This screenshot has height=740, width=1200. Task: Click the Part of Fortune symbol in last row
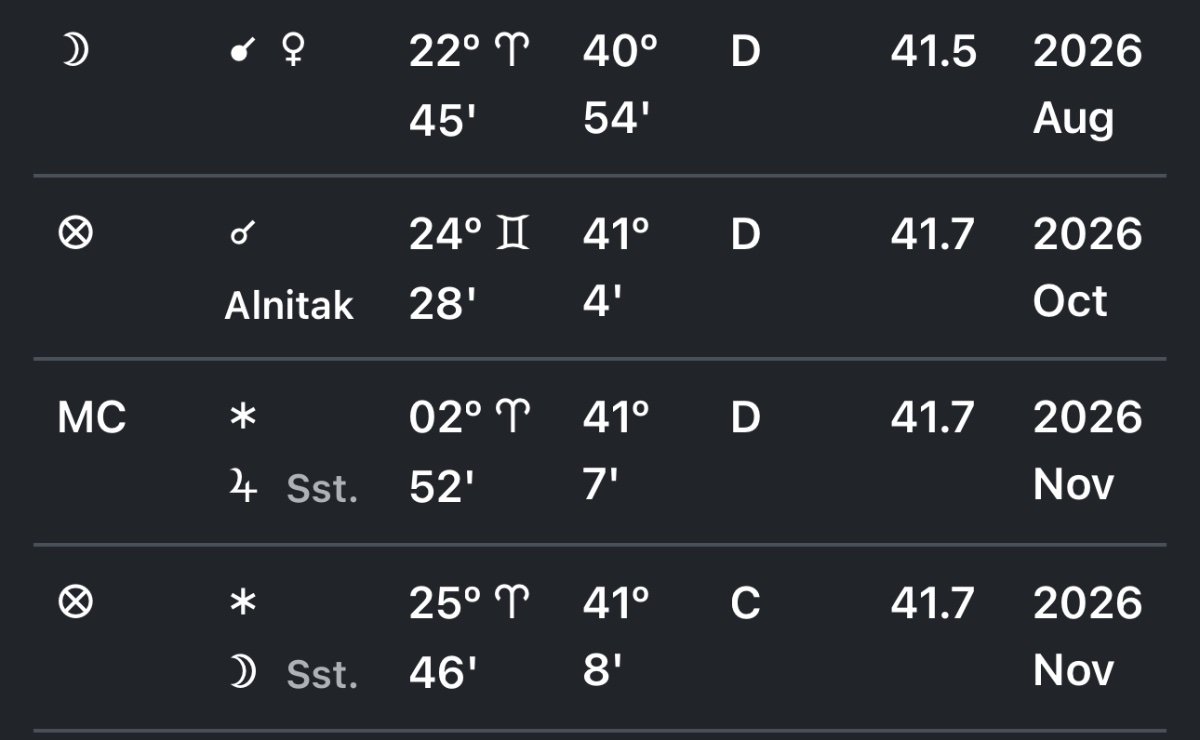pyautogui.click(x=77, y=603)
